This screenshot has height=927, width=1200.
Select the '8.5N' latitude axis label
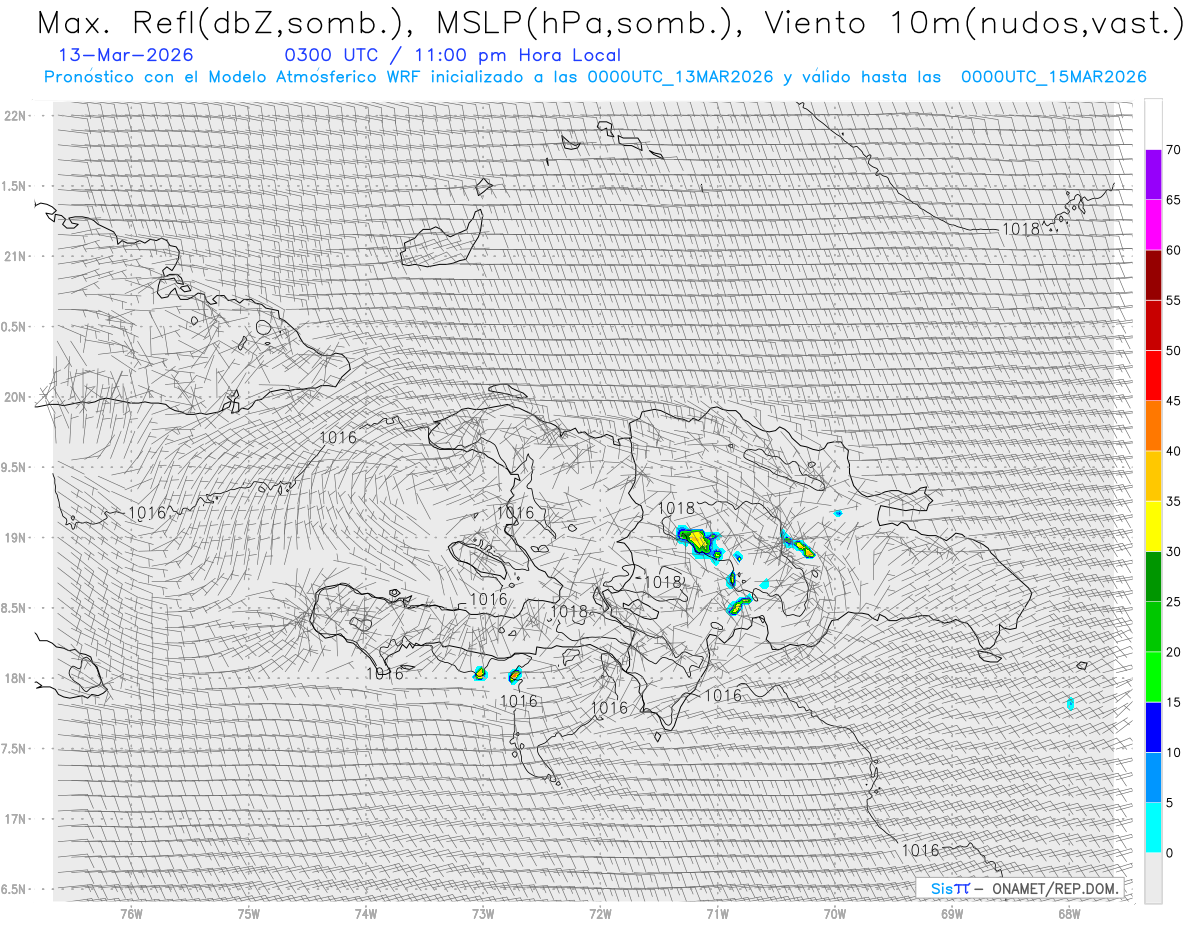pos(15,608)
